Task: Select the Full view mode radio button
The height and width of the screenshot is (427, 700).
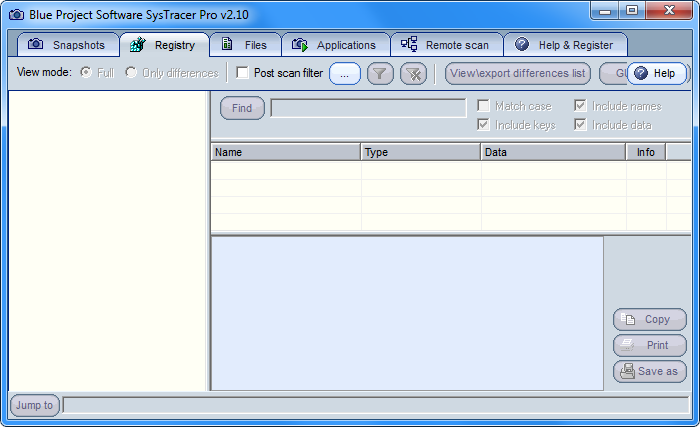Action: tap(86, 72)
